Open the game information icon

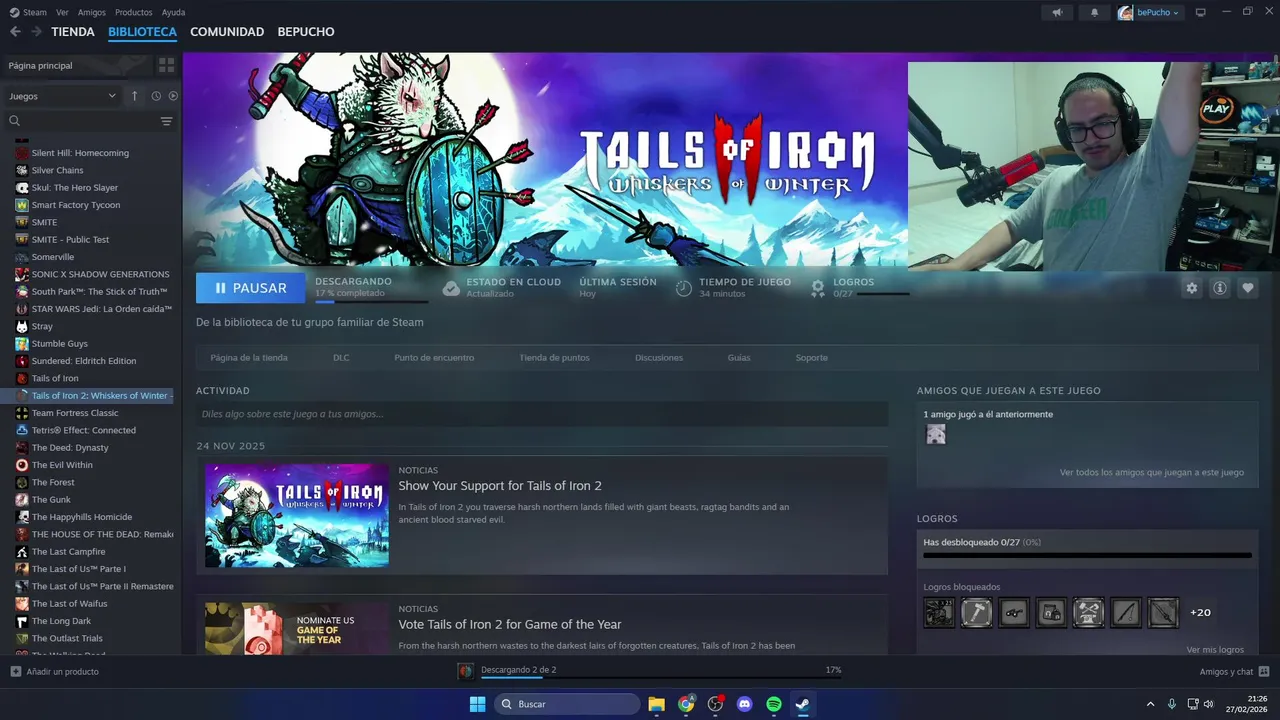[1220, 288]
